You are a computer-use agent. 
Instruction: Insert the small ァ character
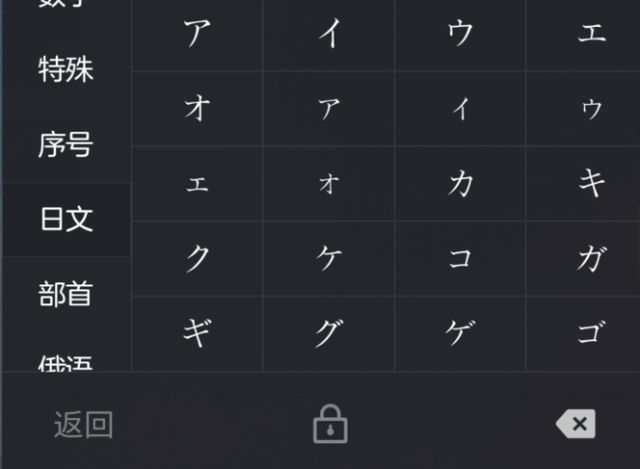[x=329, y=109]
